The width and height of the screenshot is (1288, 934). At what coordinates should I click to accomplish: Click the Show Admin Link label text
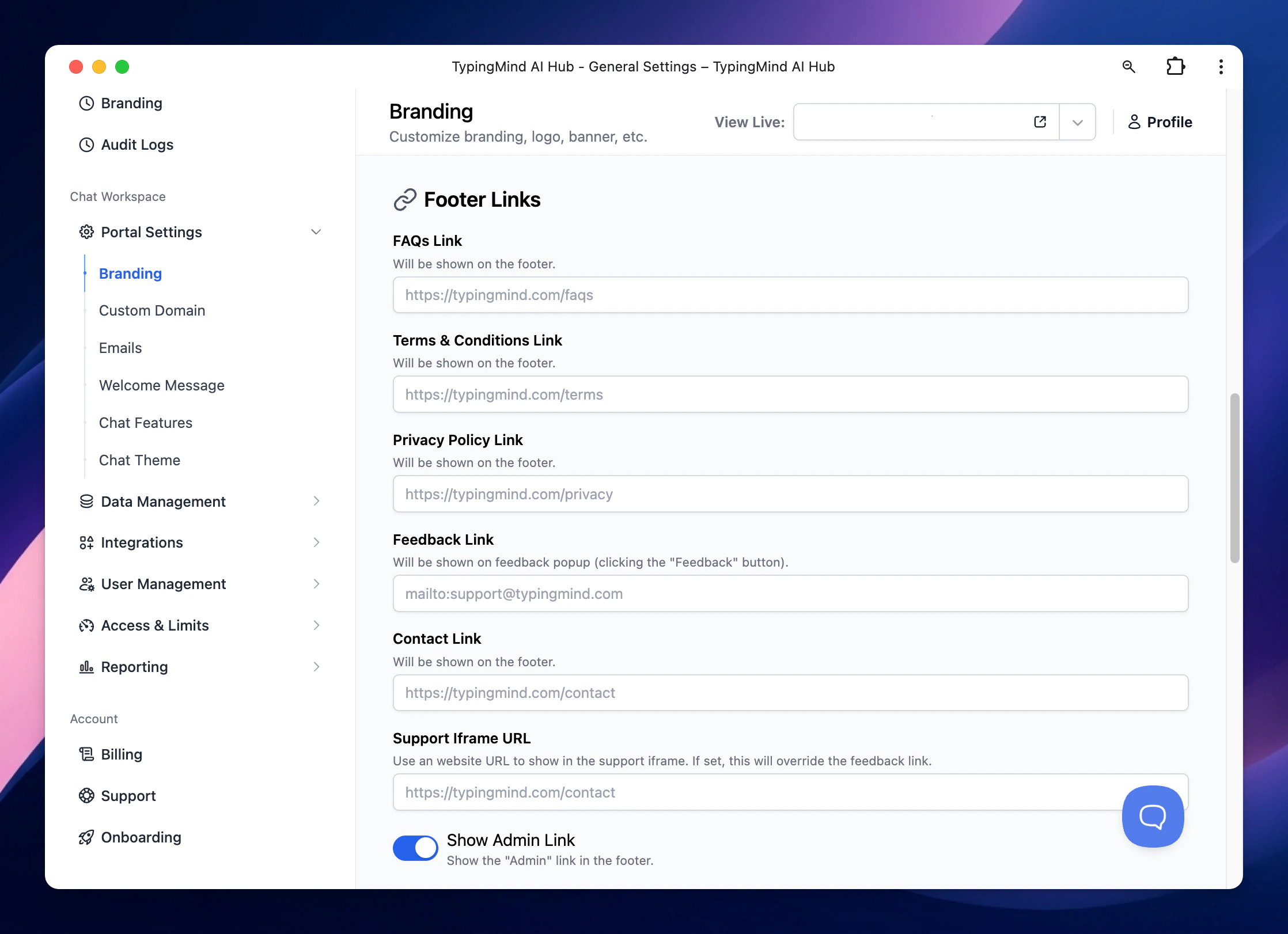511,840
